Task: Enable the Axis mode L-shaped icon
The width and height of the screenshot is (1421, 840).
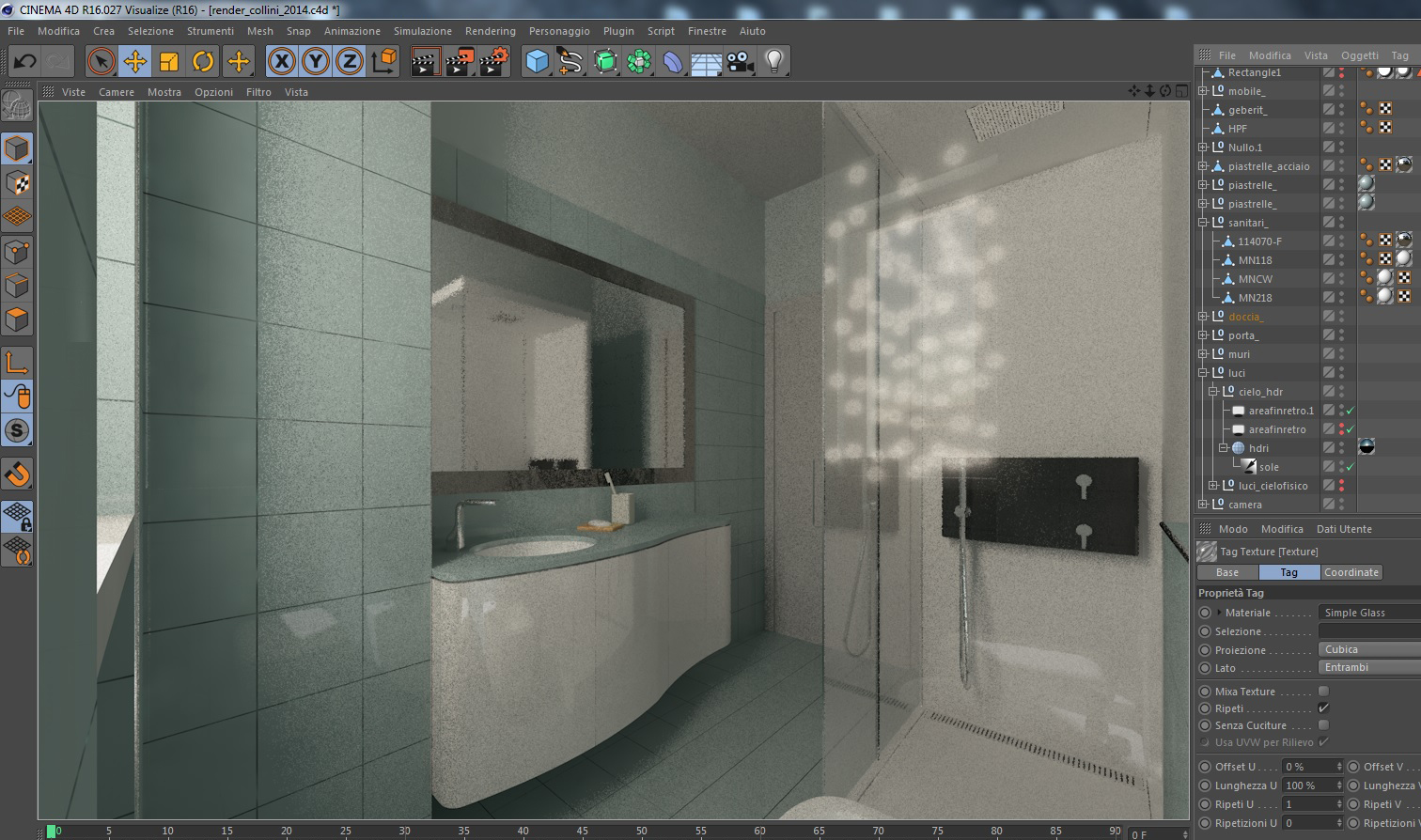Action: pyautogui.click(x=17, y=363)
